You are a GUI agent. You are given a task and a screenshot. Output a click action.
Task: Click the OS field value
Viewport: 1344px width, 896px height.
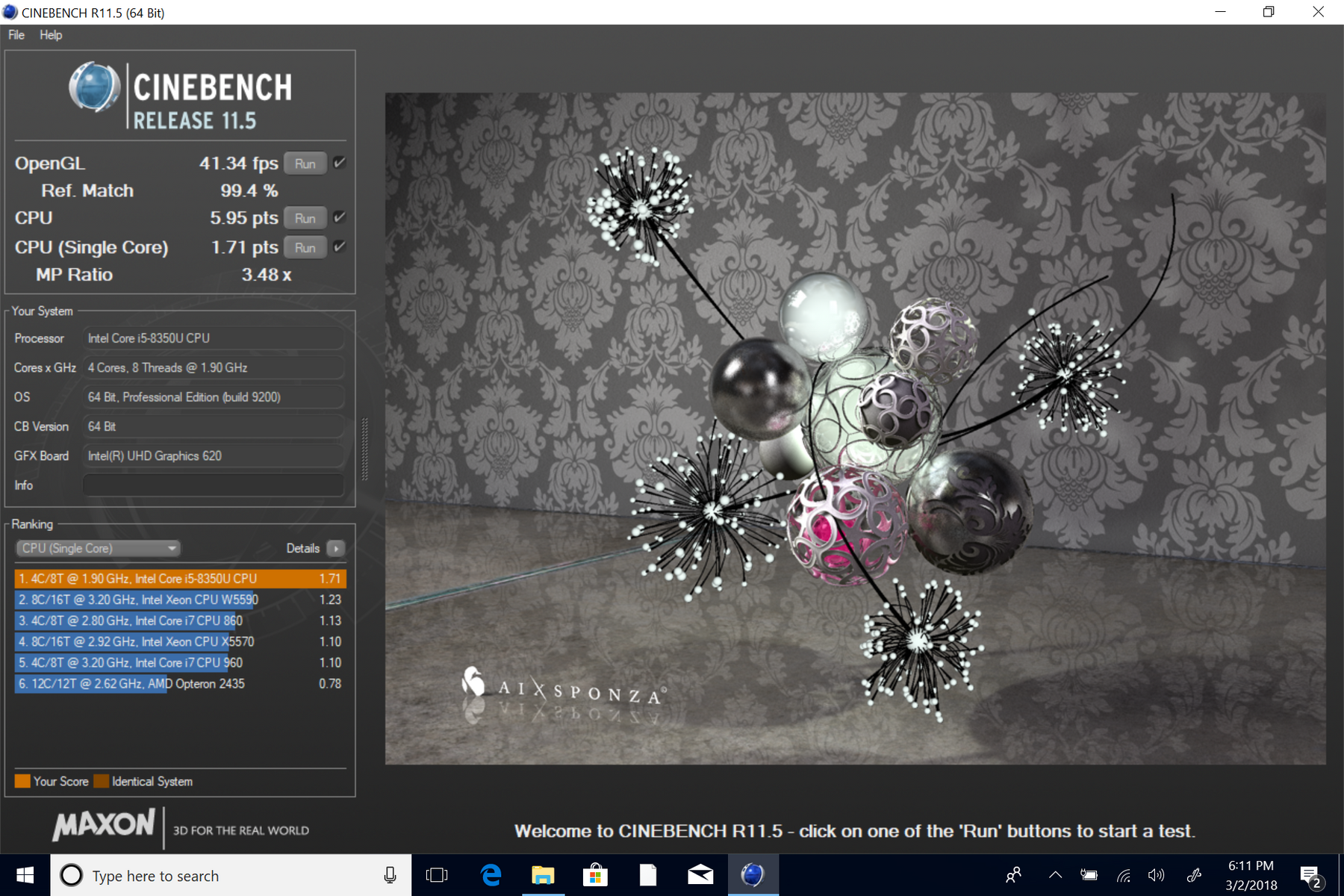pyautogui.click(x=214, y=397)
